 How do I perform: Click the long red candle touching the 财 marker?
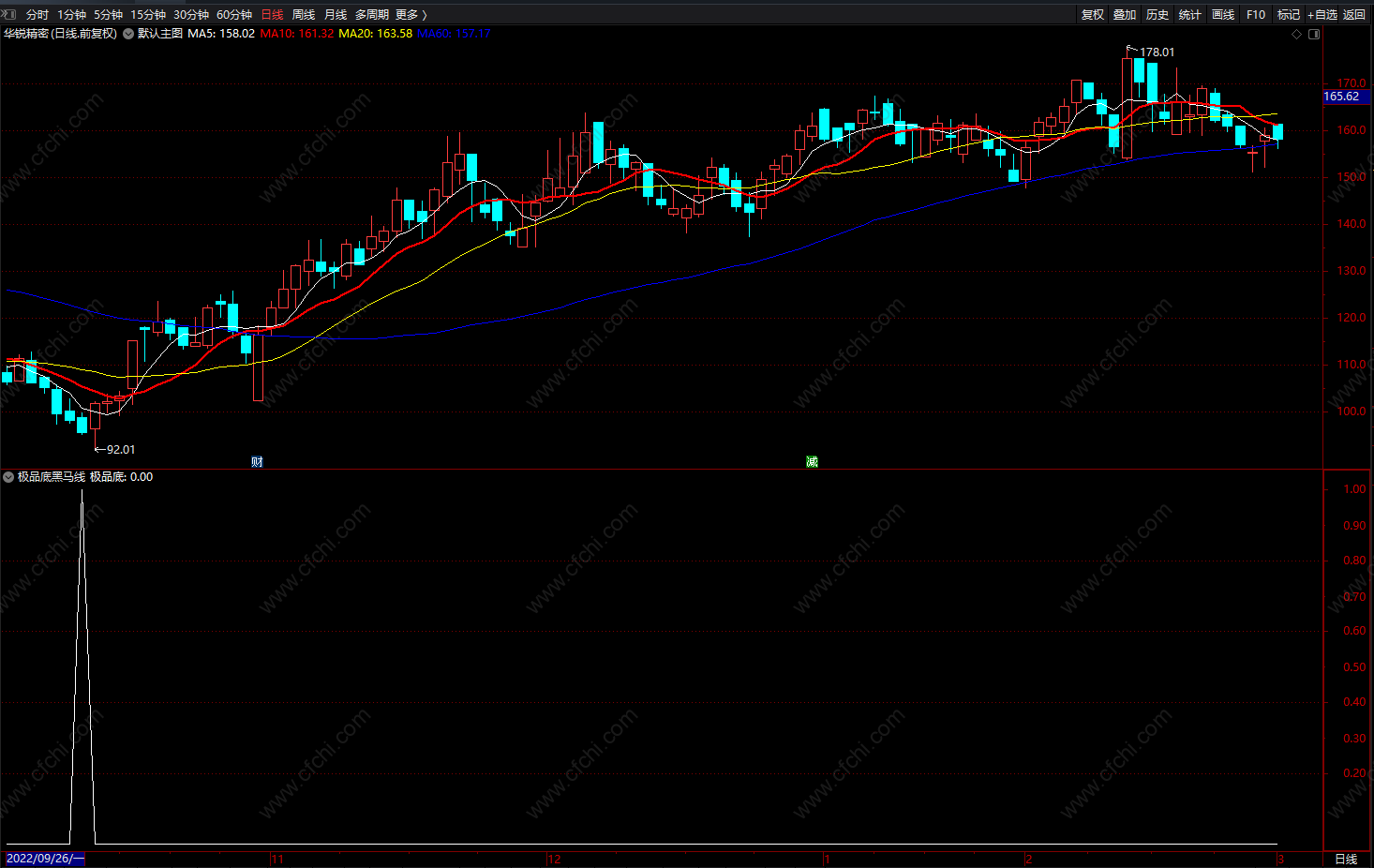tap(259, 367)
